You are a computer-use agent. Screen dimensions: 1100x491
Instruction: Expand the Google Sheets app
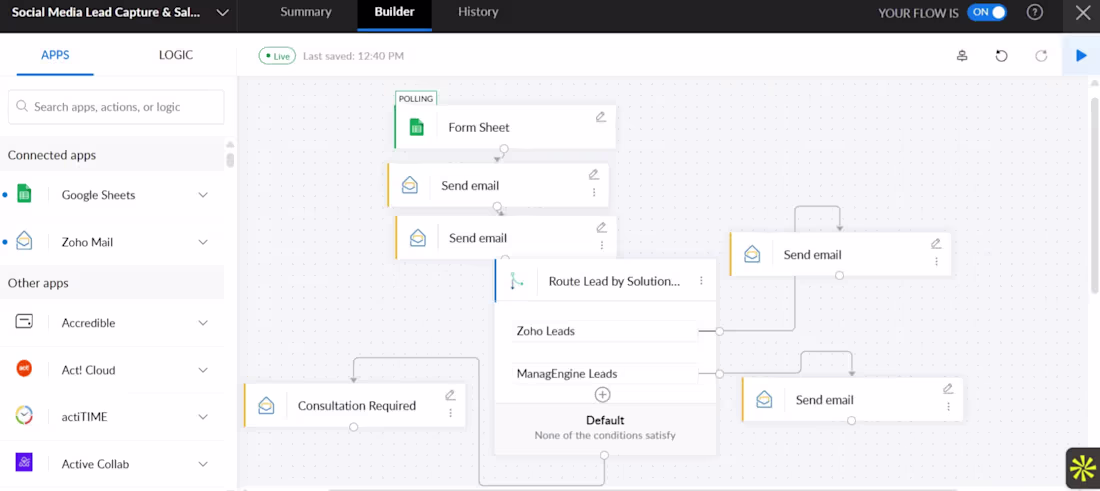pyautogui.click(x=203, y=195)
